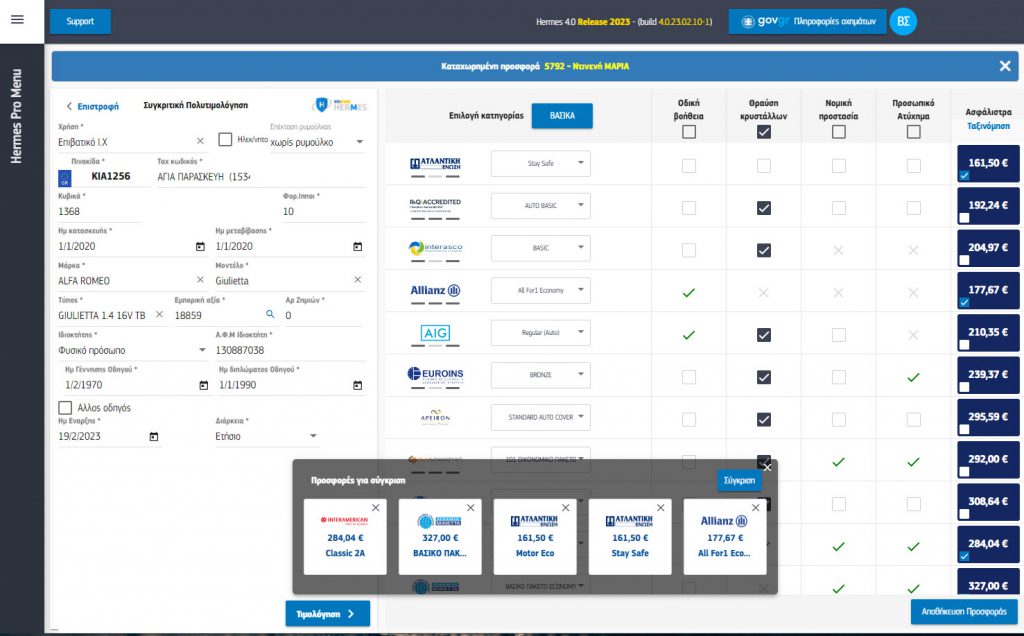Open the Hermes Pro Menu sidebar

coord(16,116)
